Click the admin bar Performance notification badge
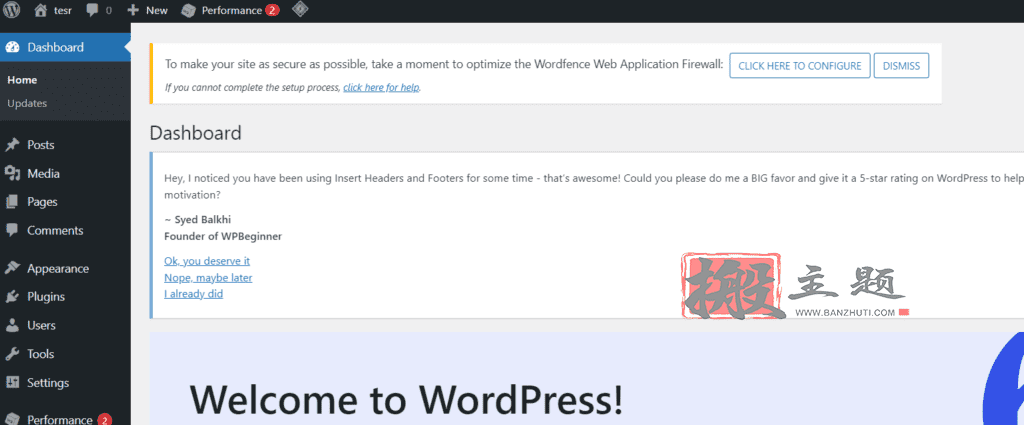This screenshot has width=1024, height=425. click(x=272, y=10)
